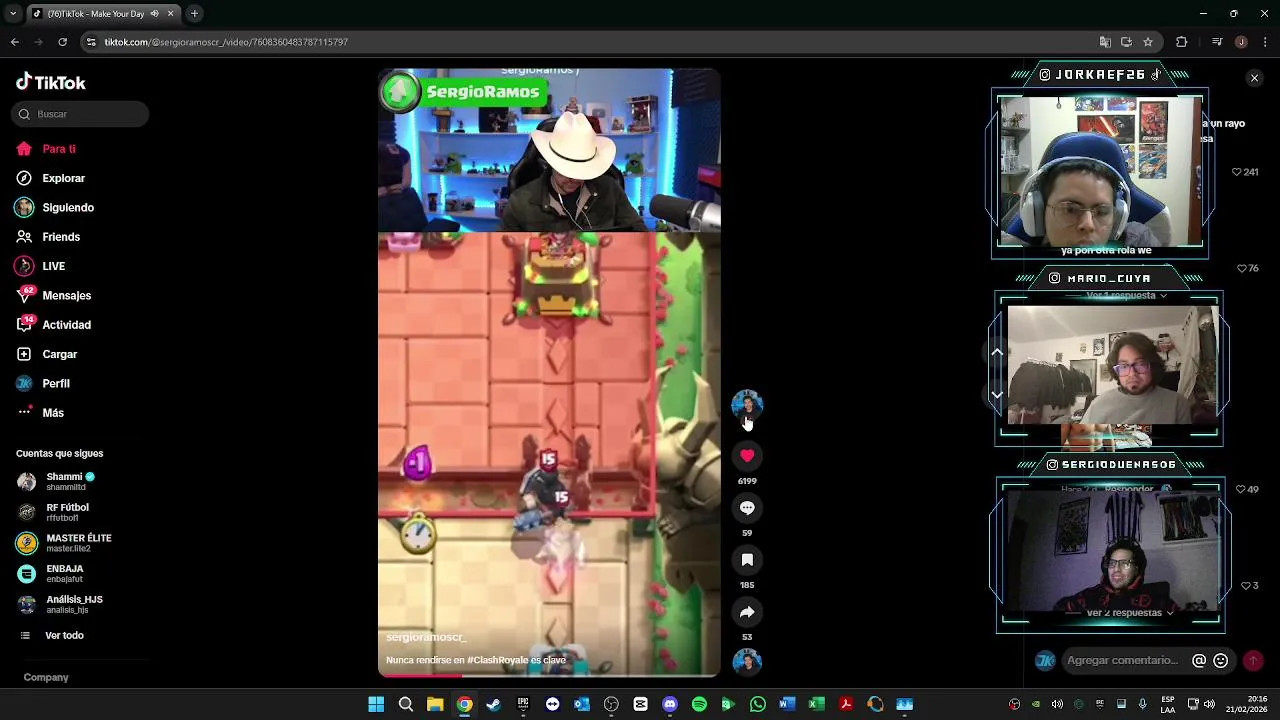This screenshot has width=1280, height=720.
Task: Close the TikTok browser tab
Action: [x=172, y=14]
